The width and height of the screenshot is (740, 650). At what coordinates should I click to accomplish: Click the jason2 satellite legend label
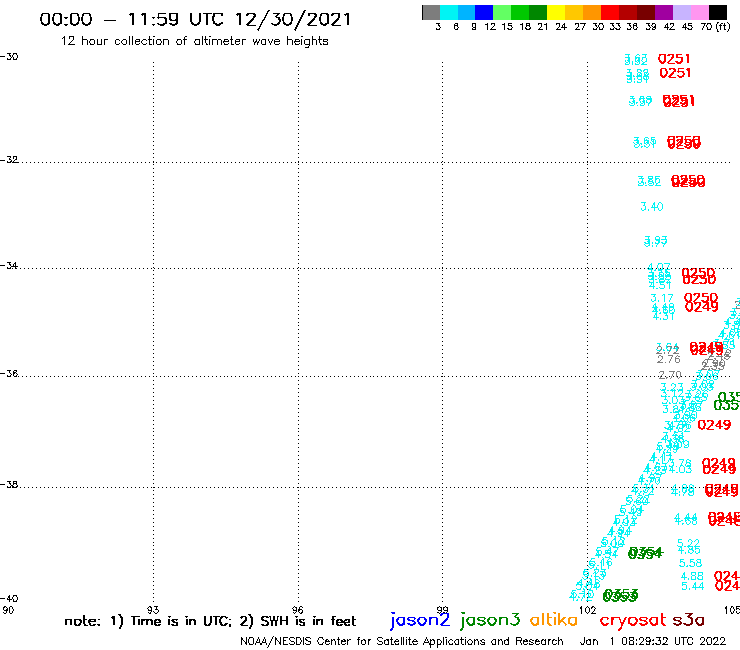click(x=420, y=620)
